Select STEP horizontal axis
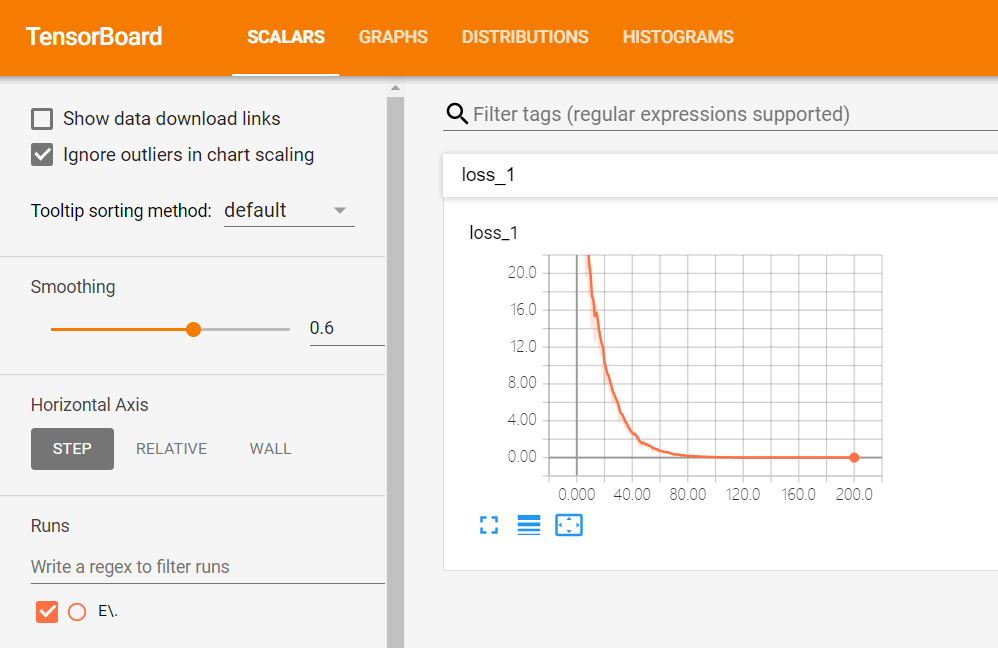 tap(73, 449)
